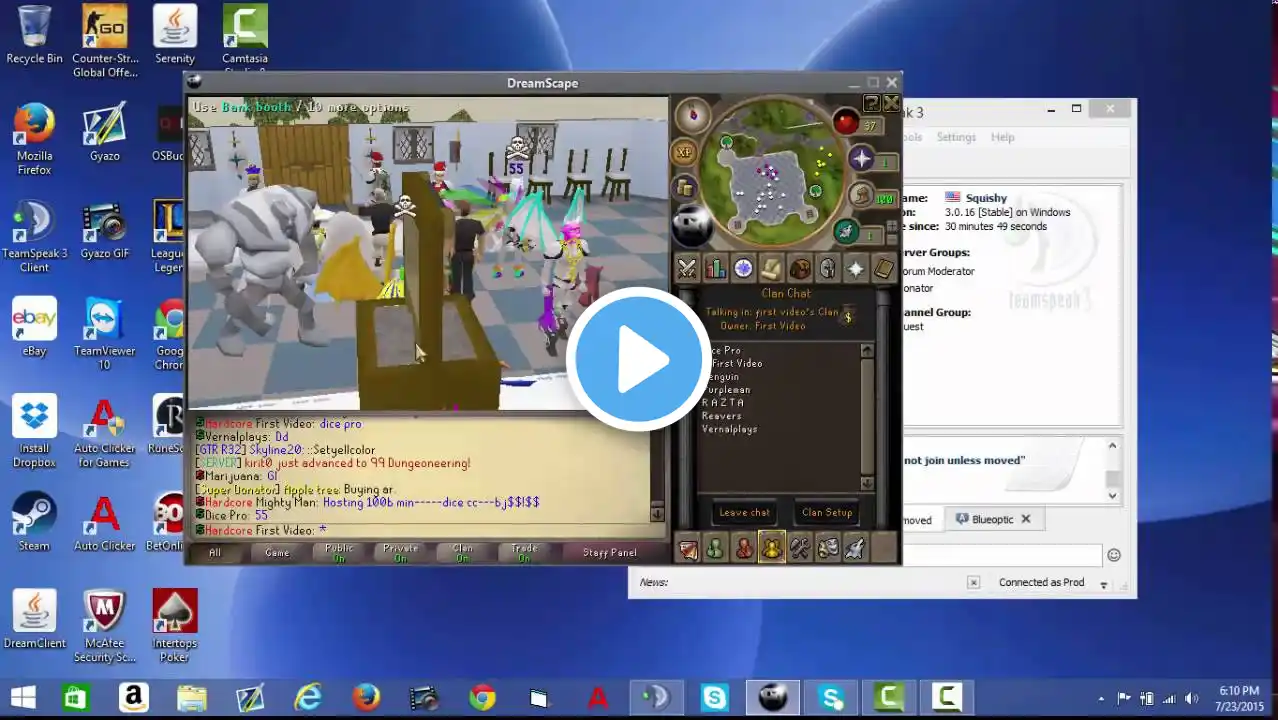Screen dimensions: 1278x720
Task: Click the Recycle Bin desktop icon
Action: [x=34, y=36]
